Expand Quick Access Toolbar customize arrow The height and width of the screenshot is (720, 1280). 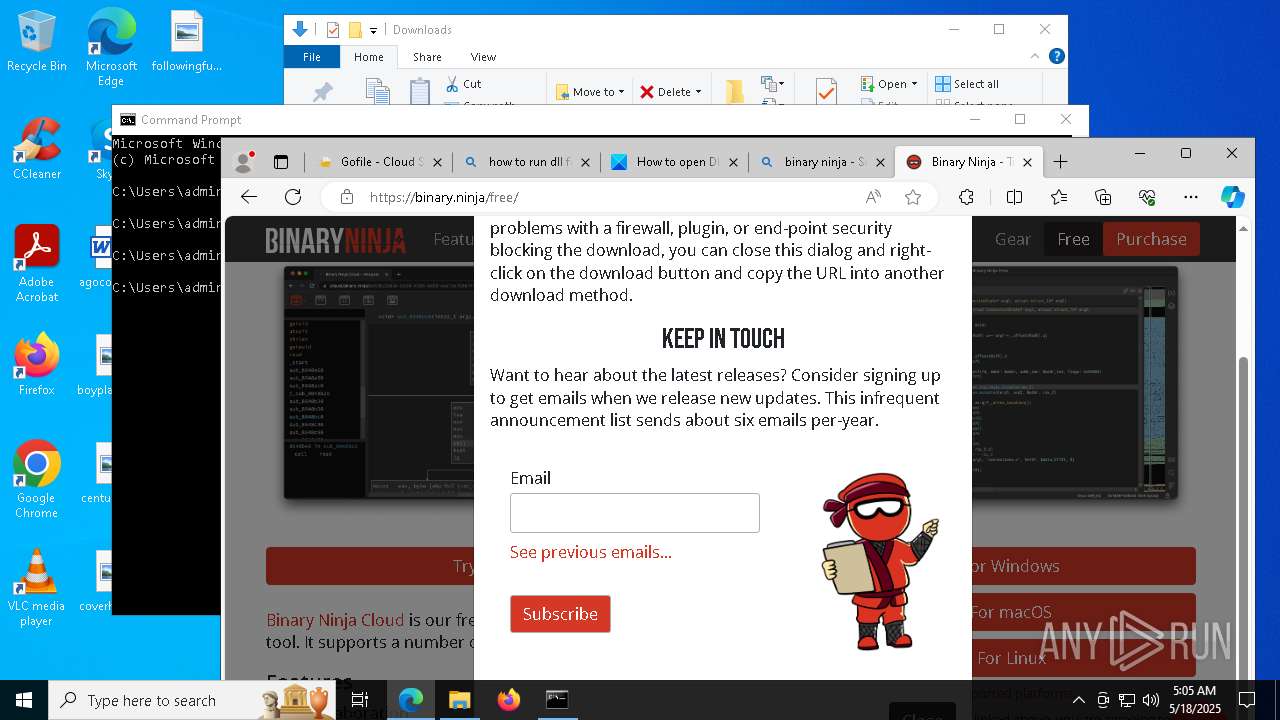[374, 30]
